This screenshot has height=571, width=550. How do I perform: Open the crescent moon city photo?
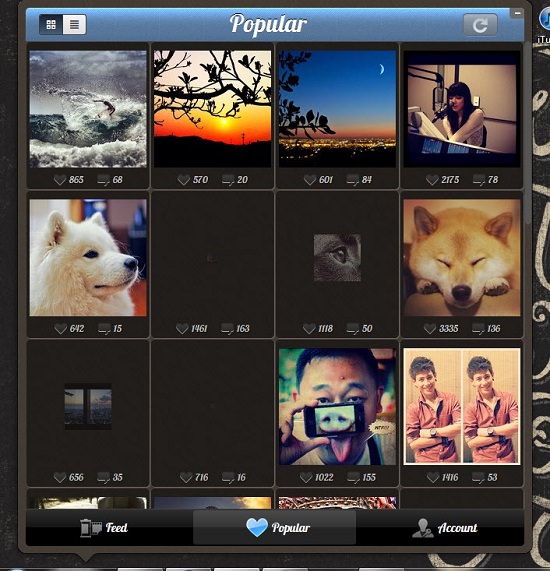pyautogui.click(x=337, y=109)
